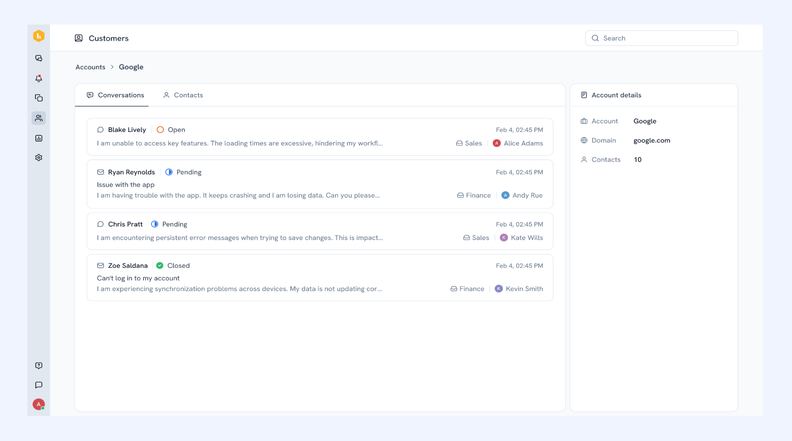Open the conversations inbox sidebar icon
Viewport: 792px width, 441px height.
38,58
